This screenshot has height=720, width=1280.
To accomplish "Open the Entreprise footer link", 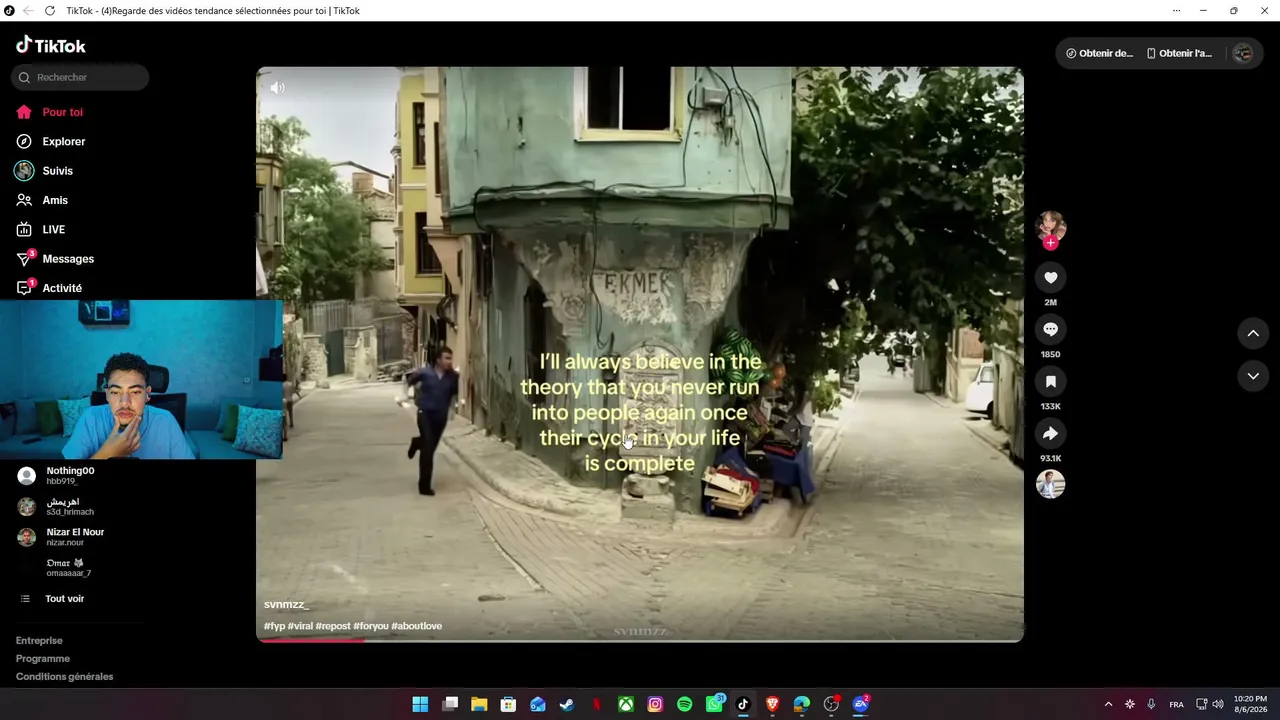I will click(39, 641).
